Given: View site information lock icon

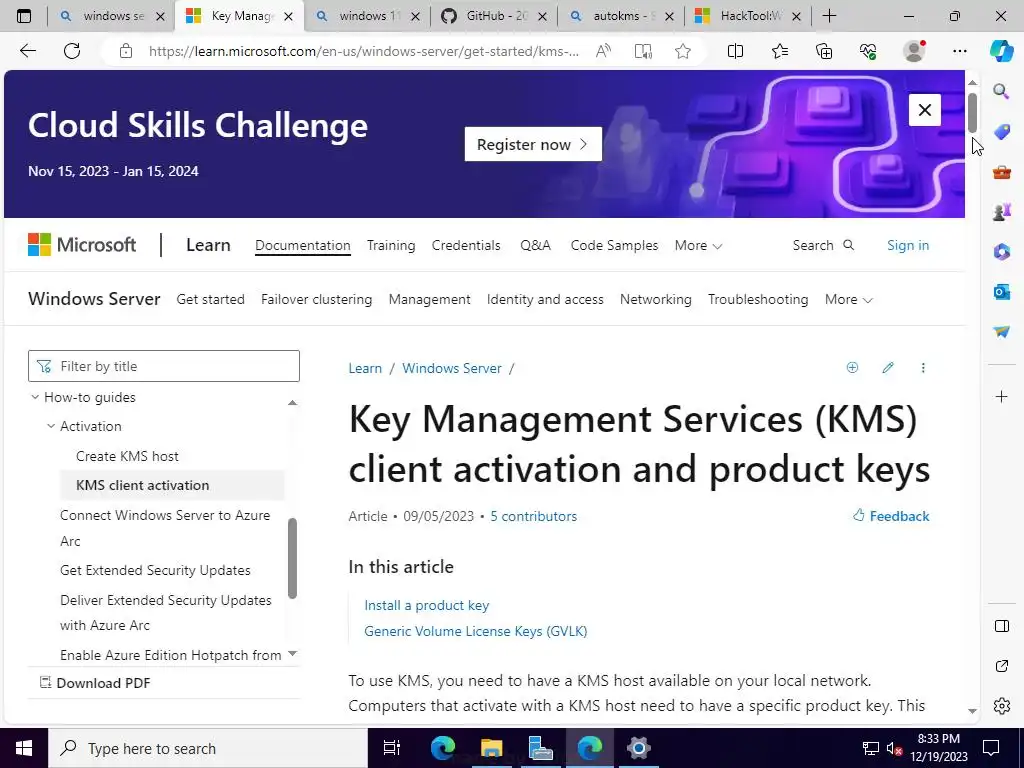Looking at the screenshot, I should point(126,51).
